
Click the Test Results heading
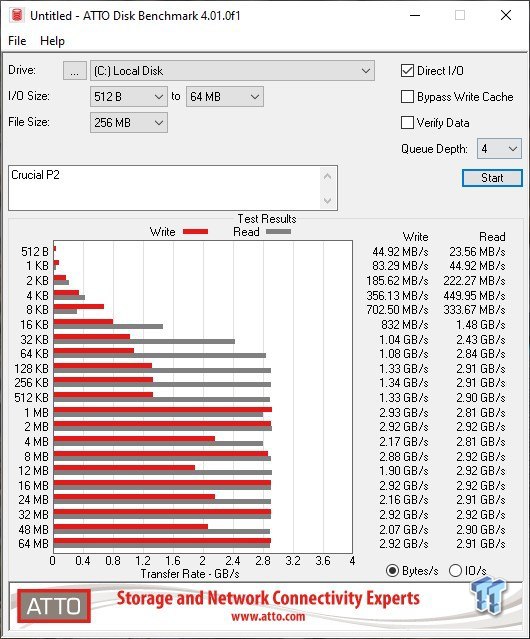(x=267, y=219)
